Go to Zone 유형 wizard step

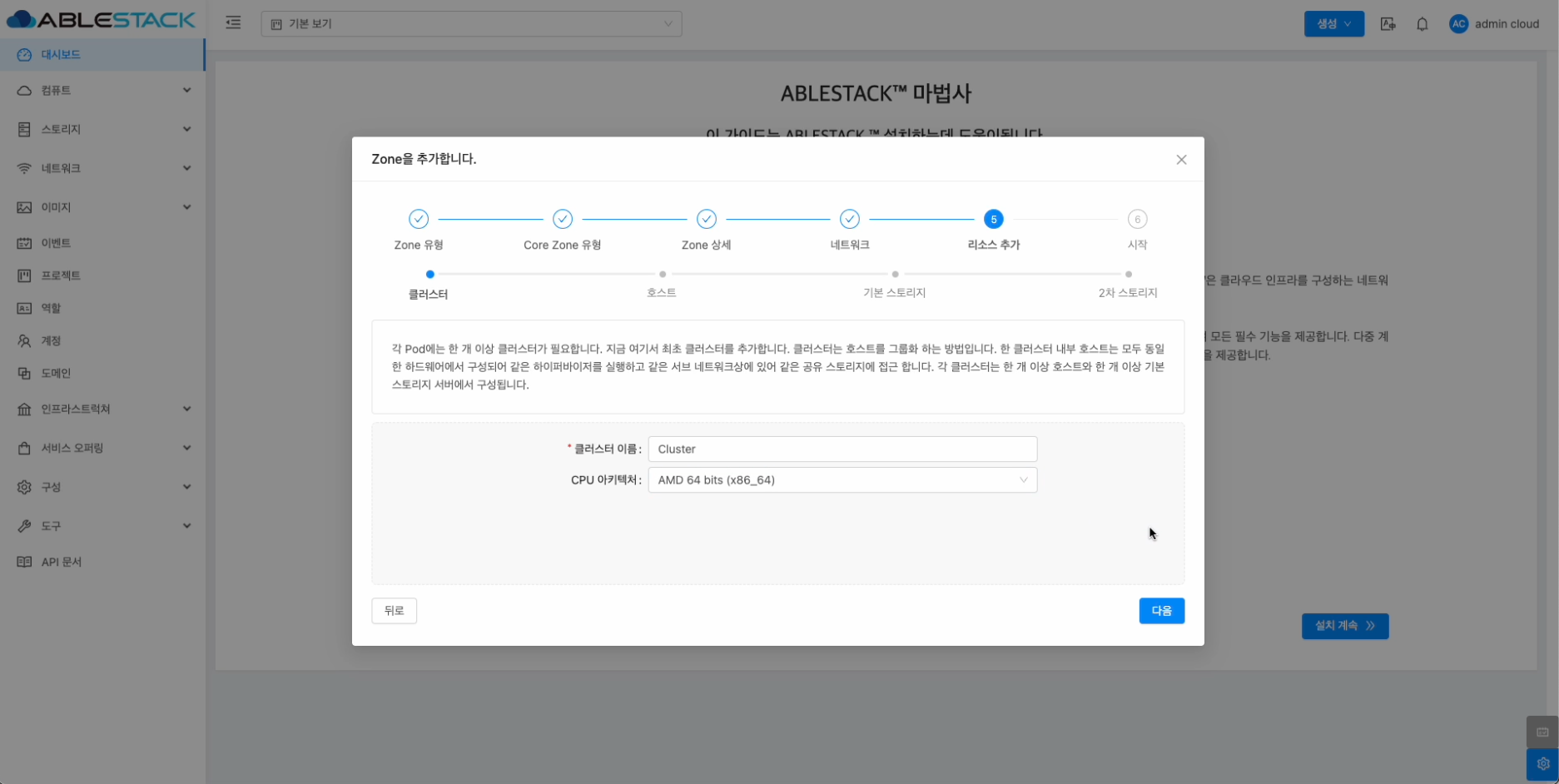419,229
